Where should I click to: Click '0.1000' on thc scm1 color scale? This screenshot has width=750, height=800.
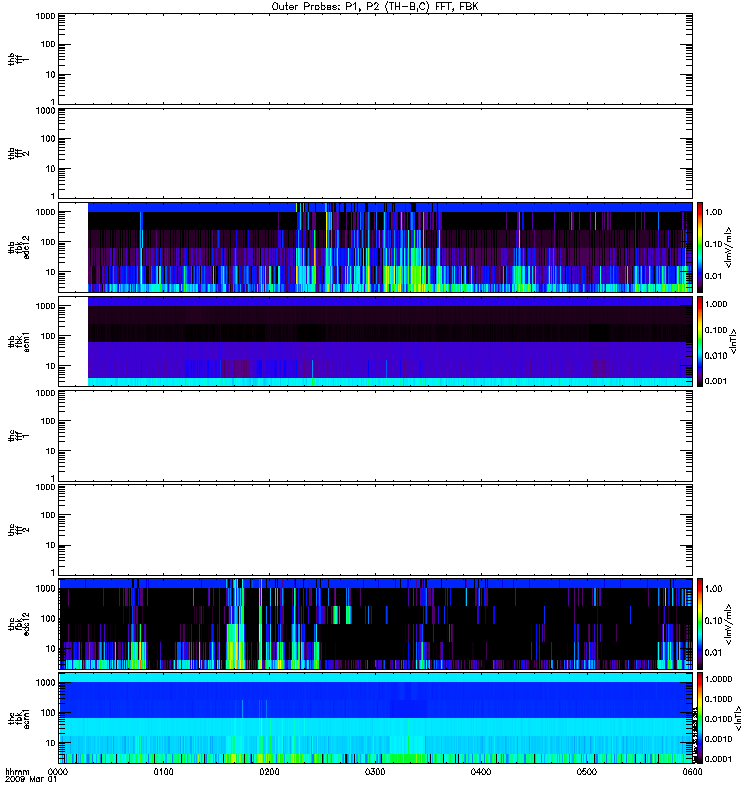[718, 699]
